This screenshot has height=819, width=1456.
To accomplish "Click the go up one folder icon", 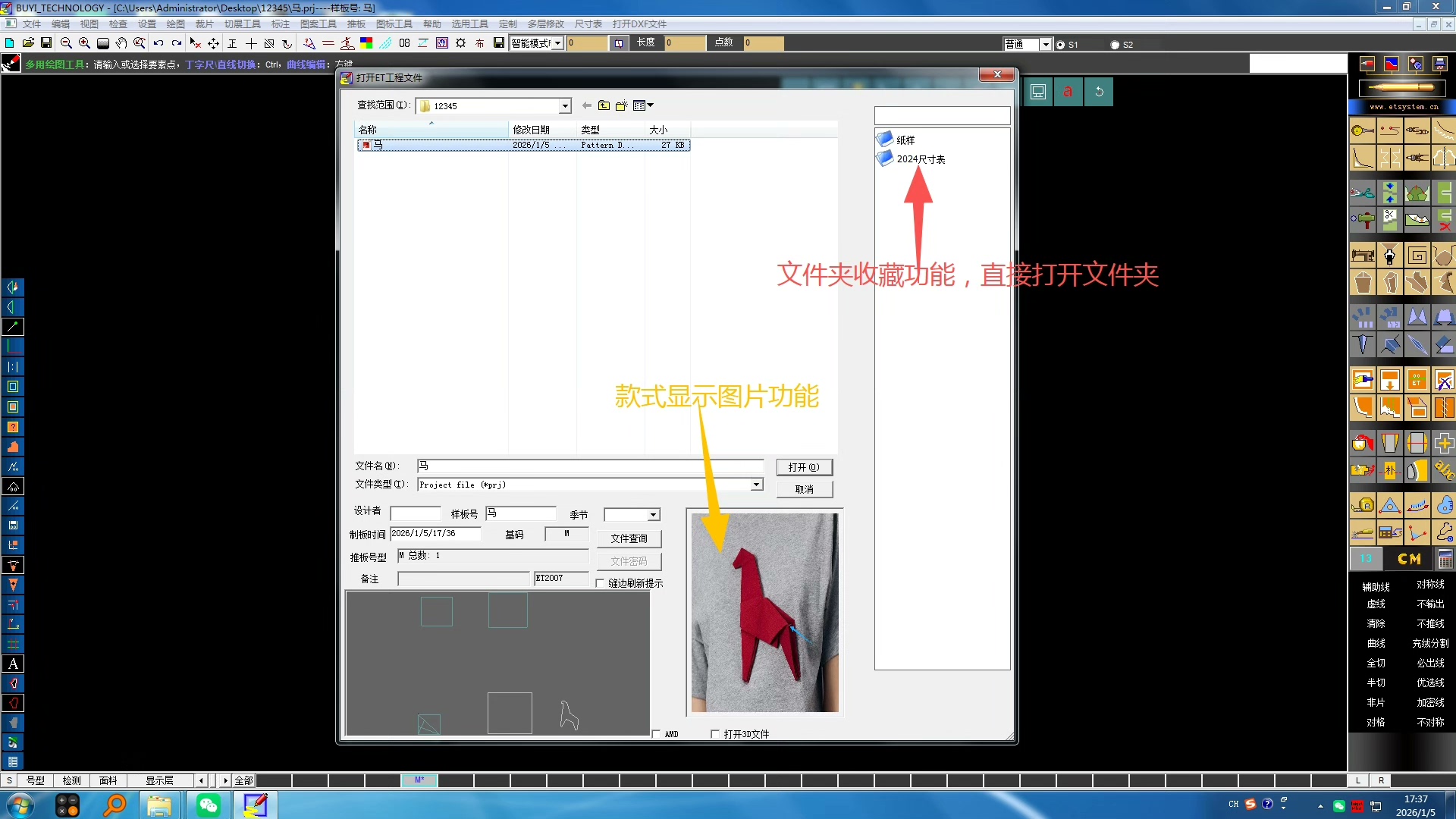I will pyautogui.click(x=604, y=105).
